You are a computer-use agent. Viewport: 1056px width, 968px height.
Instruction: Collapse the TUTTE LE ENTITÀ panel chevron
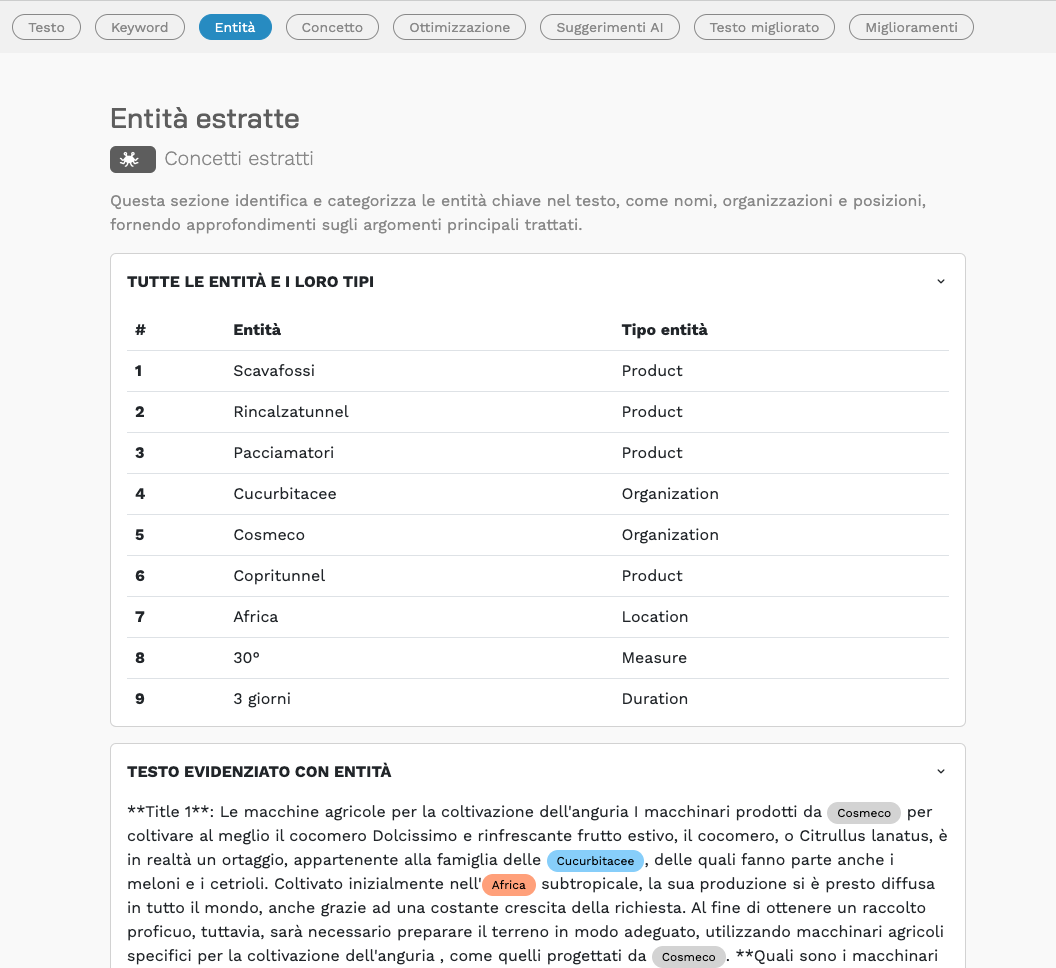940,281
